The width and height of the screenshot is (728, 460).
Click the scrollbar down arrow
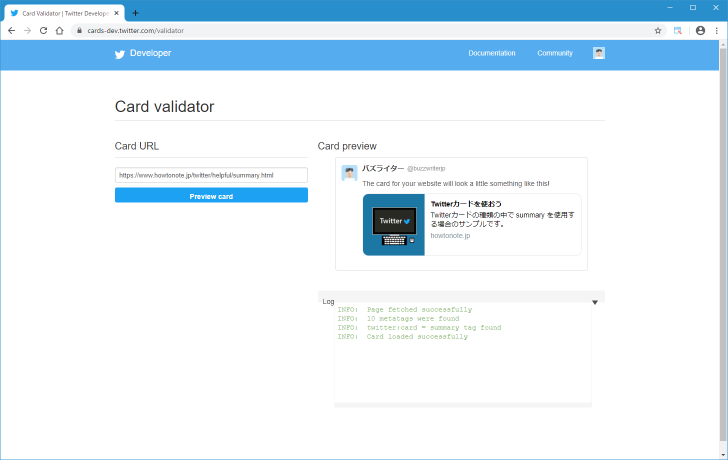click(723, 455)
